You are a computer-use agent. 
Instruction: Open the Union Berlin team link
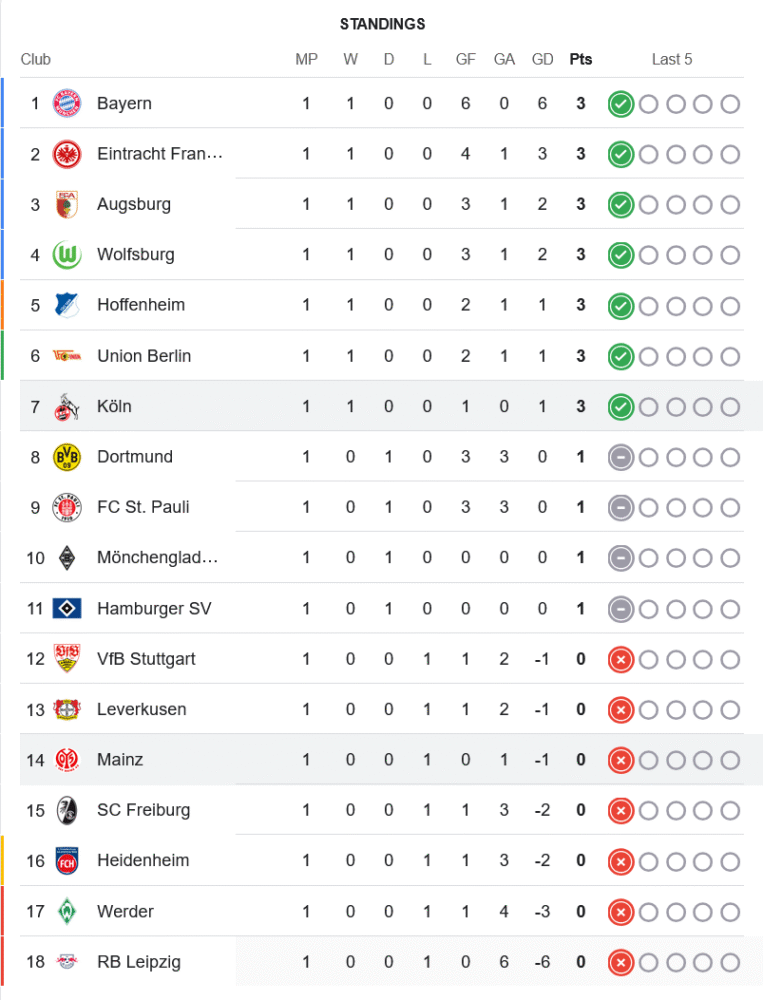pyautogui.click(x=144, y=356)
